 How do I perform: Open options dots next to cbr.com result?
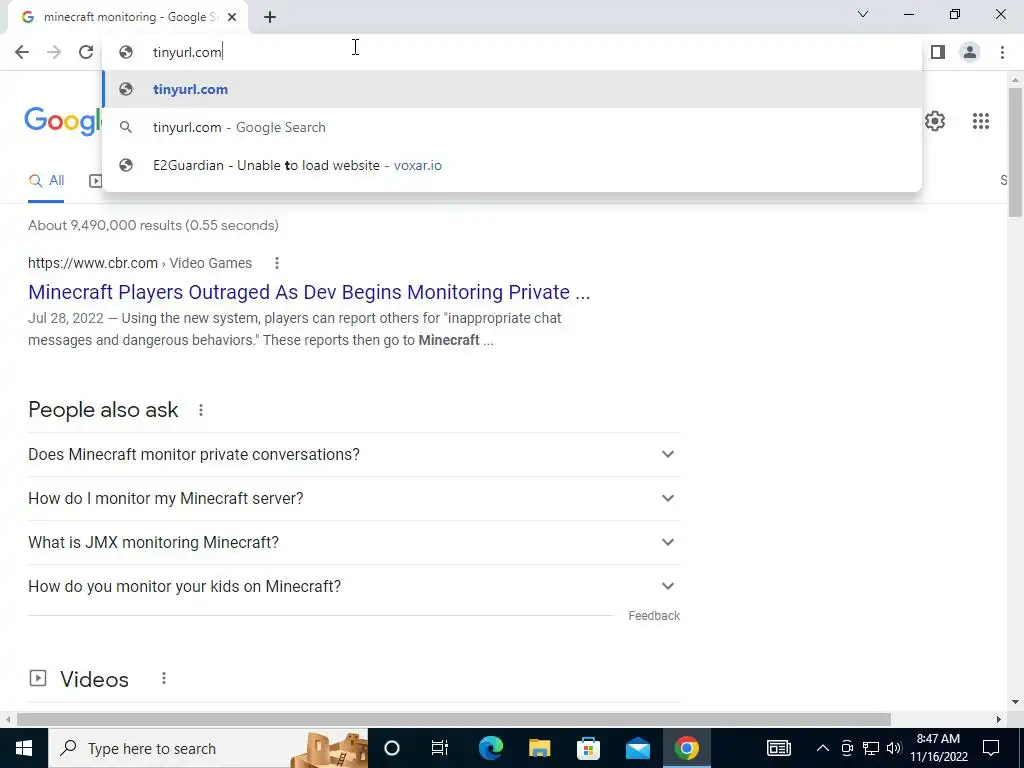pos(277,263)
